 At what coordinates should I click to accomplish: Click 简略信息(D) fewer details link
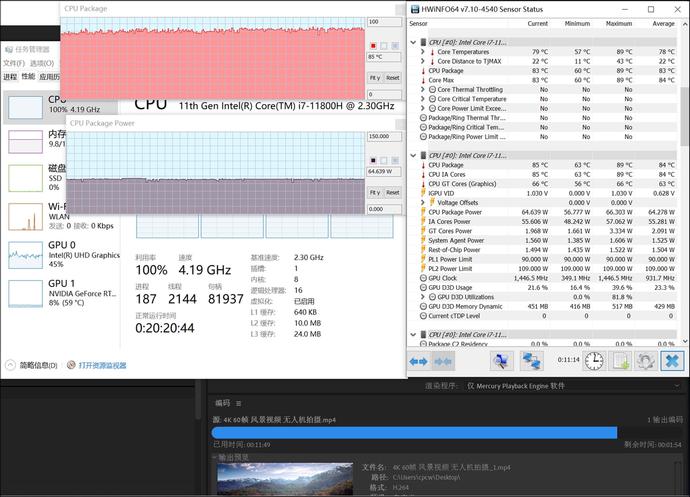point(39,365)
